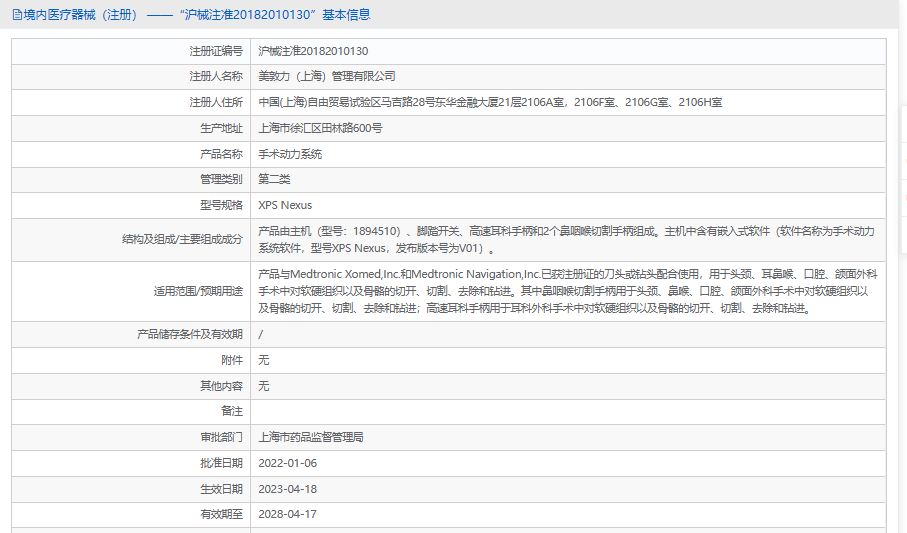Click the 适用范围/预期用途 row label
Screen dimensions: 907x533
pos(197,292)
